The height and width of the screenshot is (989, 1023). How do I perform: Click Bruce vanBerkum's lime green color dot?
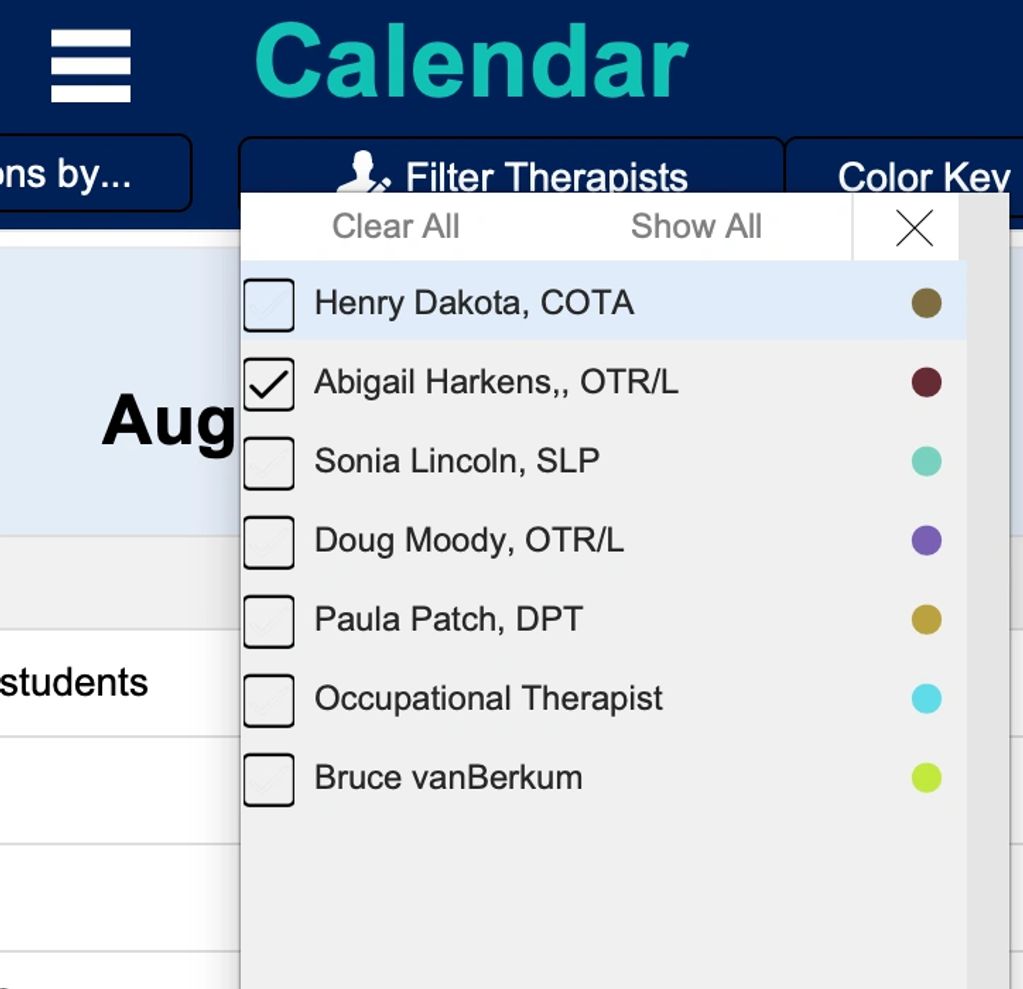pyautogui.click(x=926, y=778)
